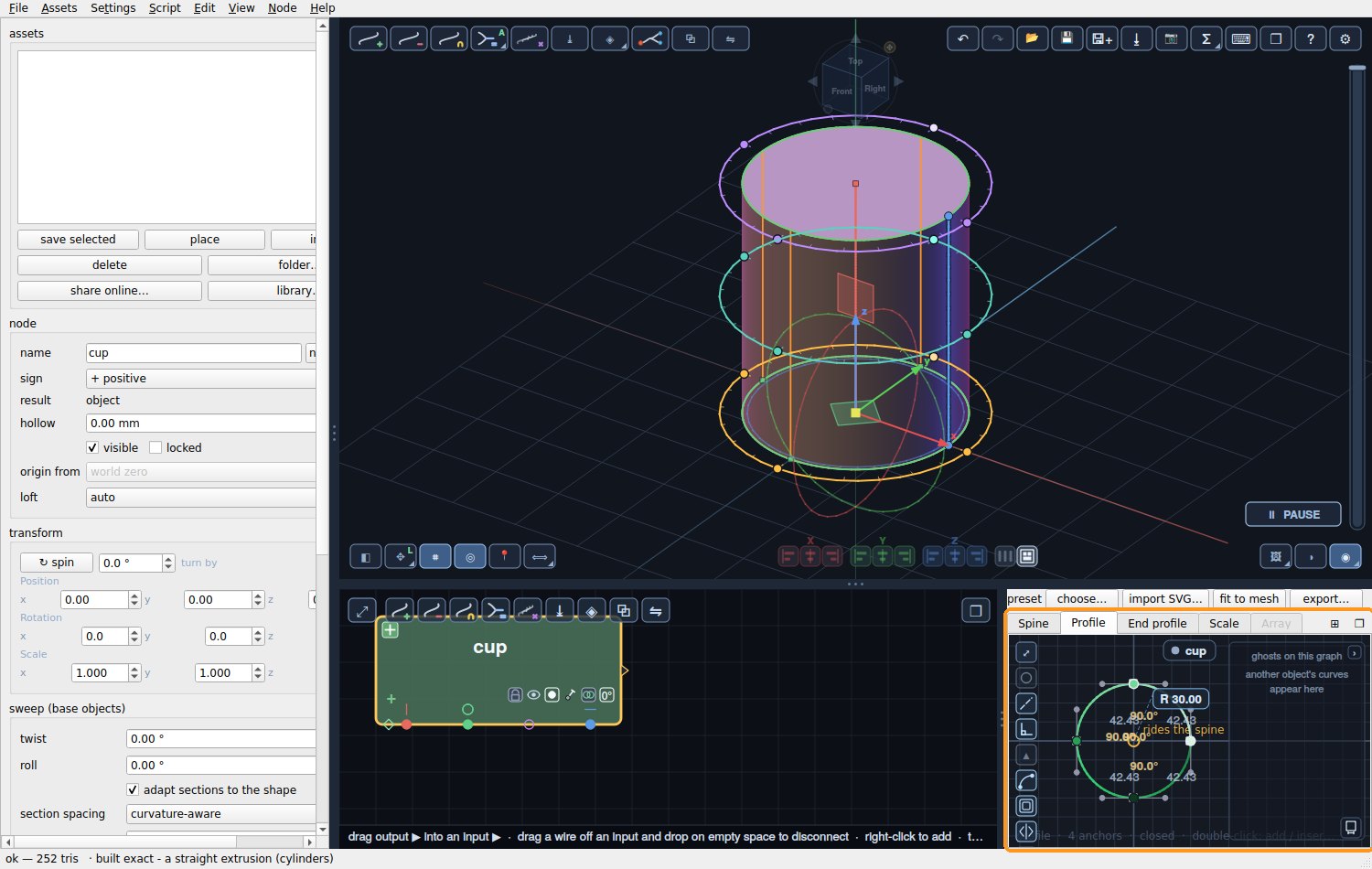Viewport: 1372px width, 869px height.
Task: Click the add curve icon in viewport toolbar
Action: tap(369, 38)
